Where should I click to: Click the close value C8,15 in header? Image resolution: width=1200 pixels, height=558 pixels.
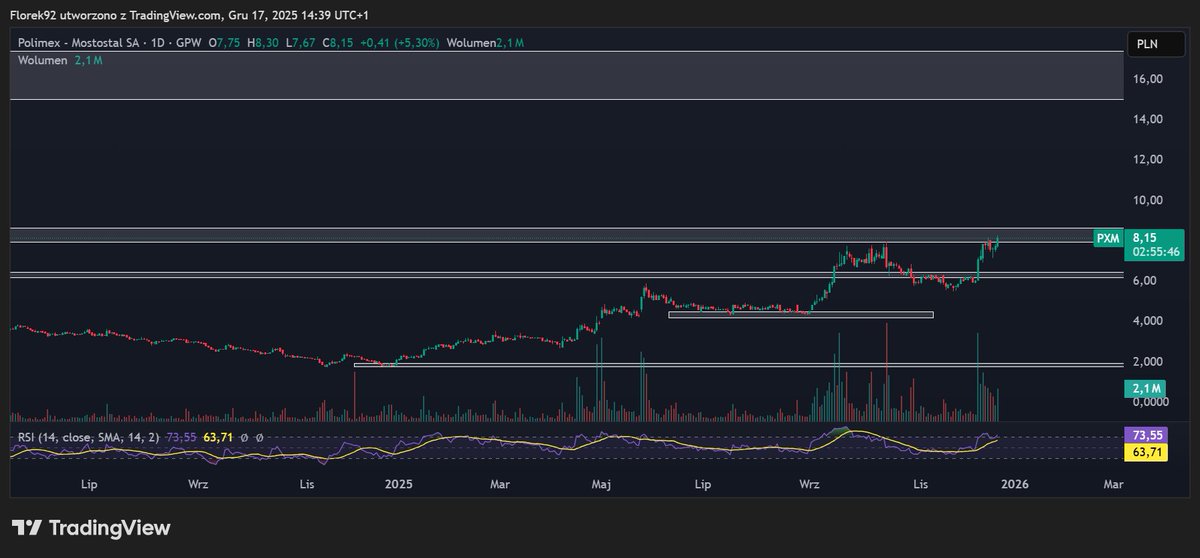click(336, 43)
